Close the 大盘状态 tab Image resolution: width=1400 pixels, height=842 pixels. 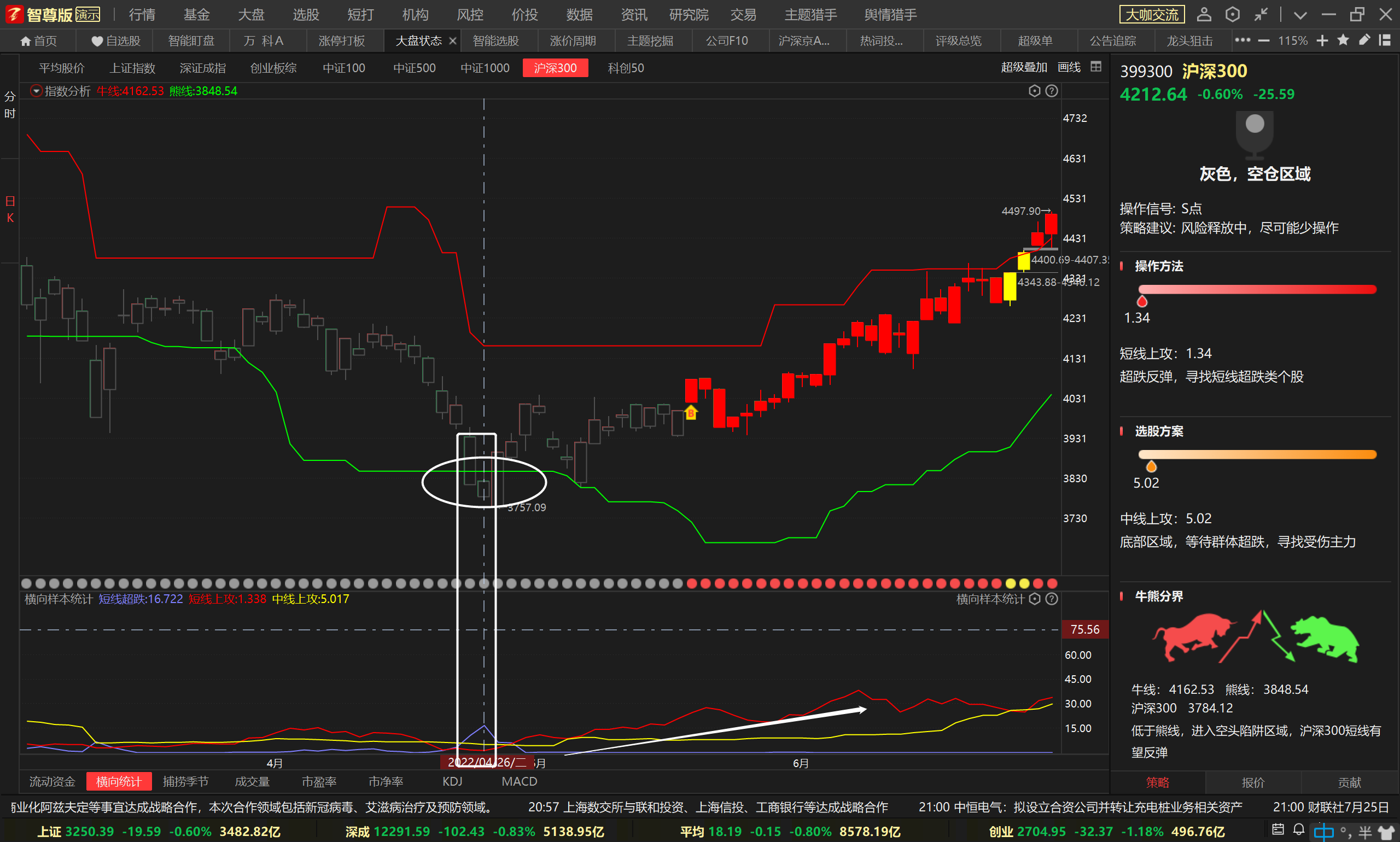coord(452,41)
